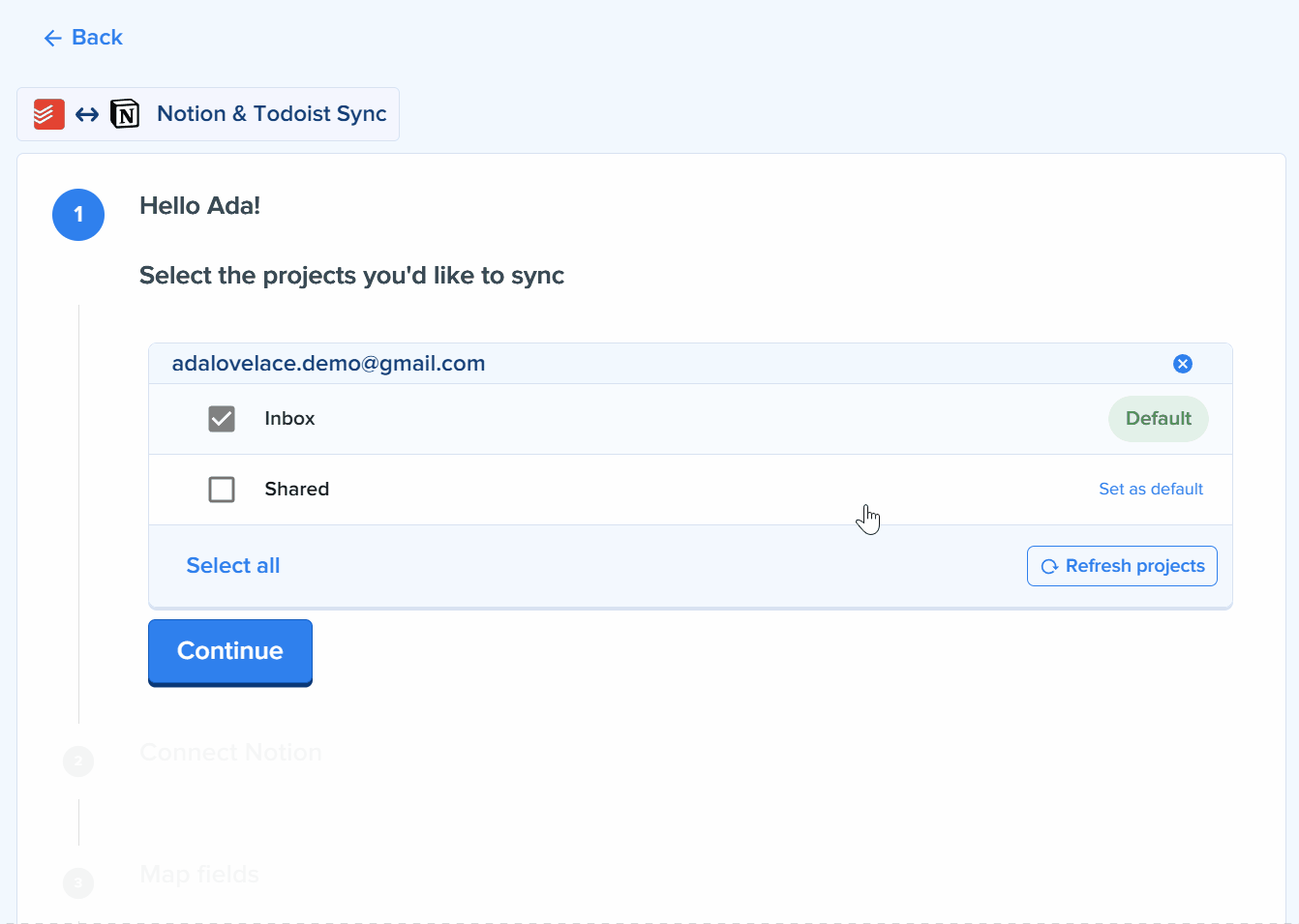Continue to the next step
The width and height of the screenshot is (1299, 924).
pyautogui.click(x=230, y=652)
